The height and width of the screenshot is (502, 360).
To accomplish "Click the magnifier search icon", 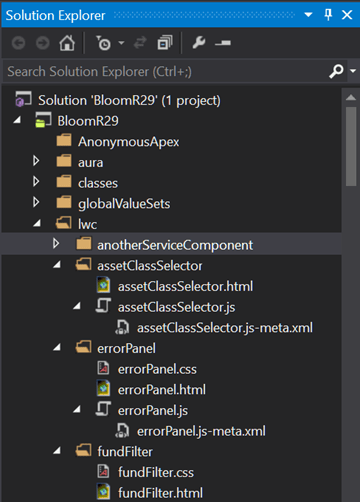I will 336,71.
